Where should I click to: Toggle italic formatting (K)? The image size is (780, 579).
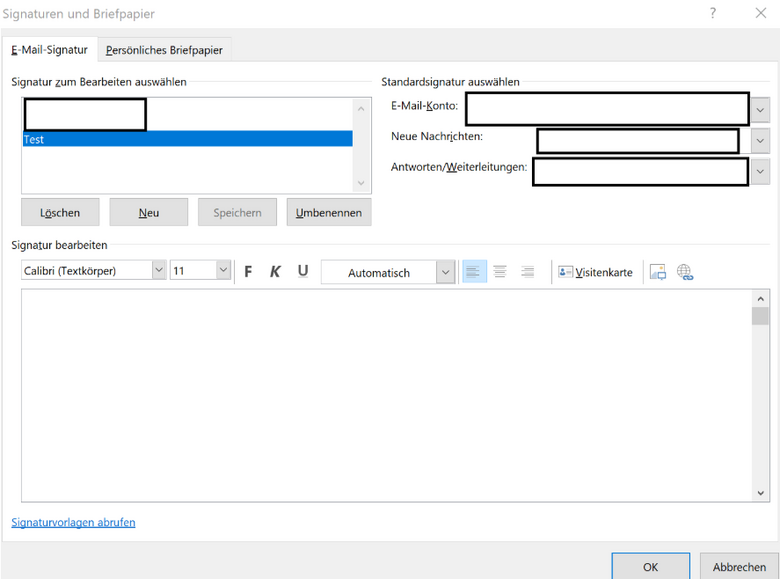[275, 272]
